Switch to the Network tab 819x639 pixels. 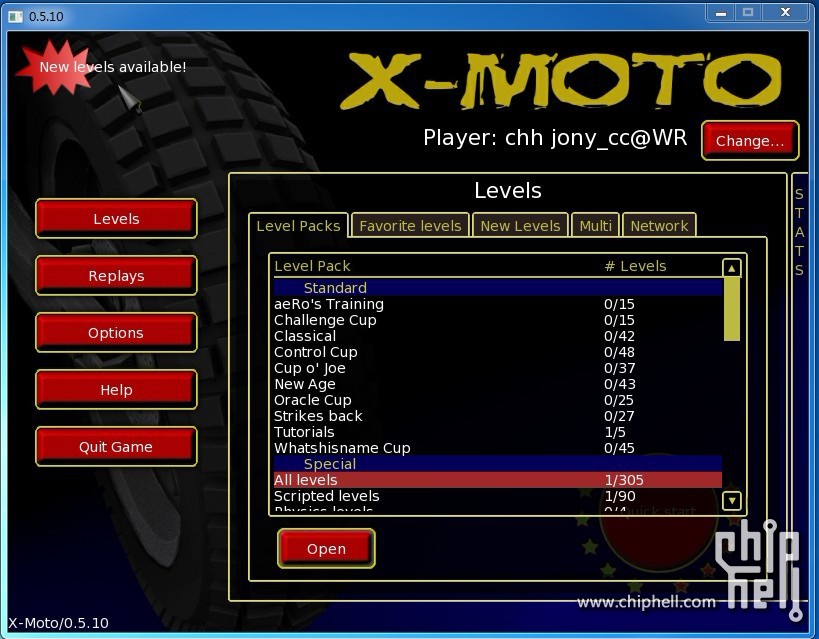coord(659,226)
